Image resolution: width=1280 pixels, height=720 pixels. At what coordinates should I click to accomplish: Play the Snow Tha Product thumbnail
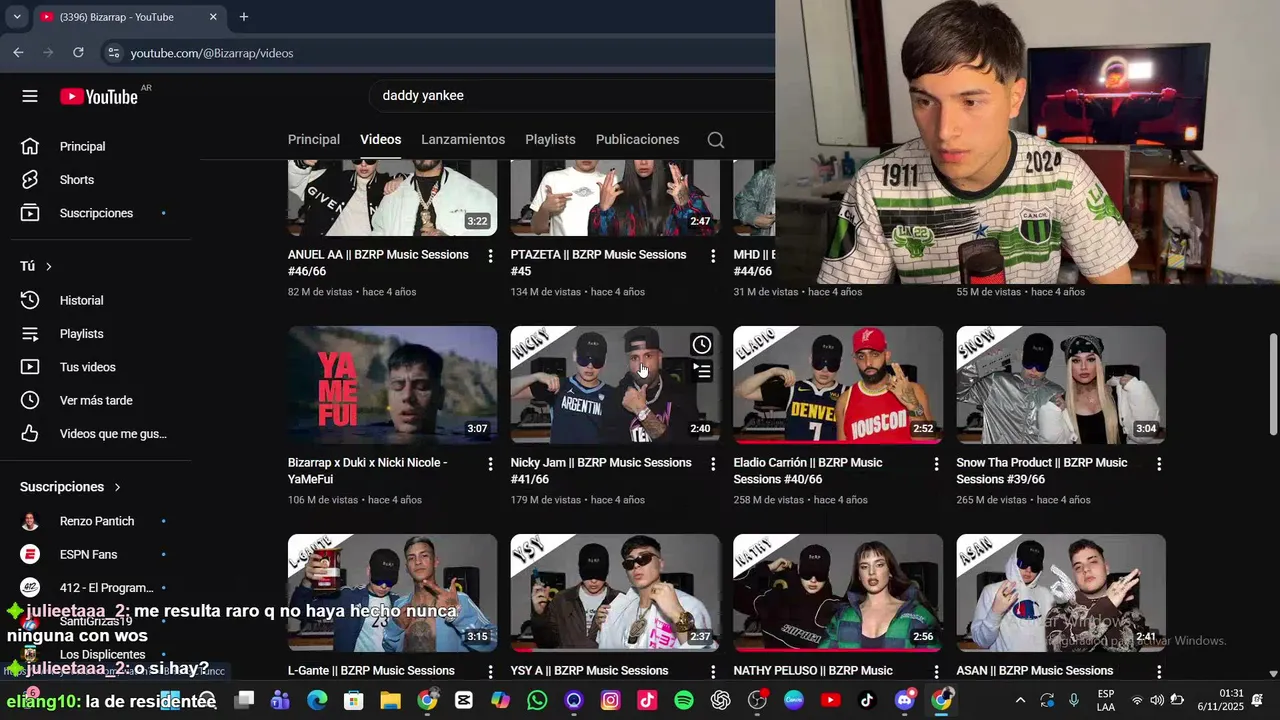[x=1061, y=385]
